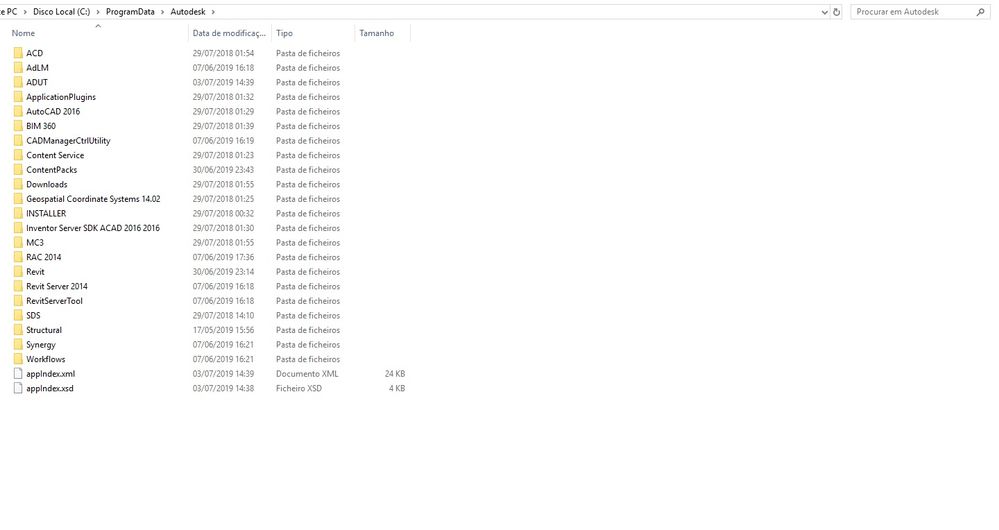Click the Ficheiro XSD type cell

(299, 389)
